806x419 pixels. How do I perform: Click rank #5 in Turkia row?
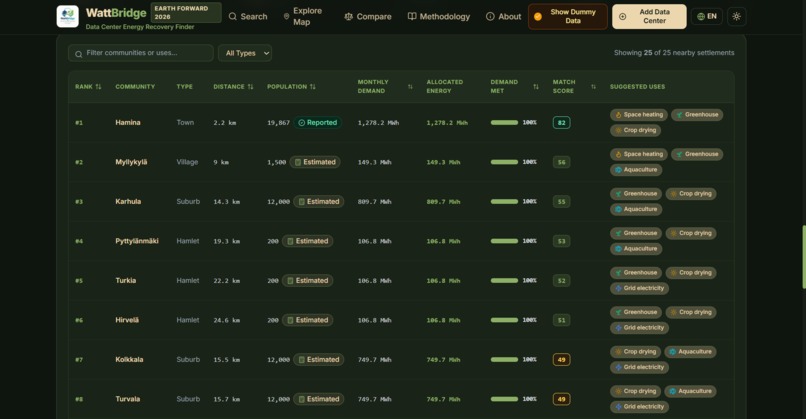point(79,281)
